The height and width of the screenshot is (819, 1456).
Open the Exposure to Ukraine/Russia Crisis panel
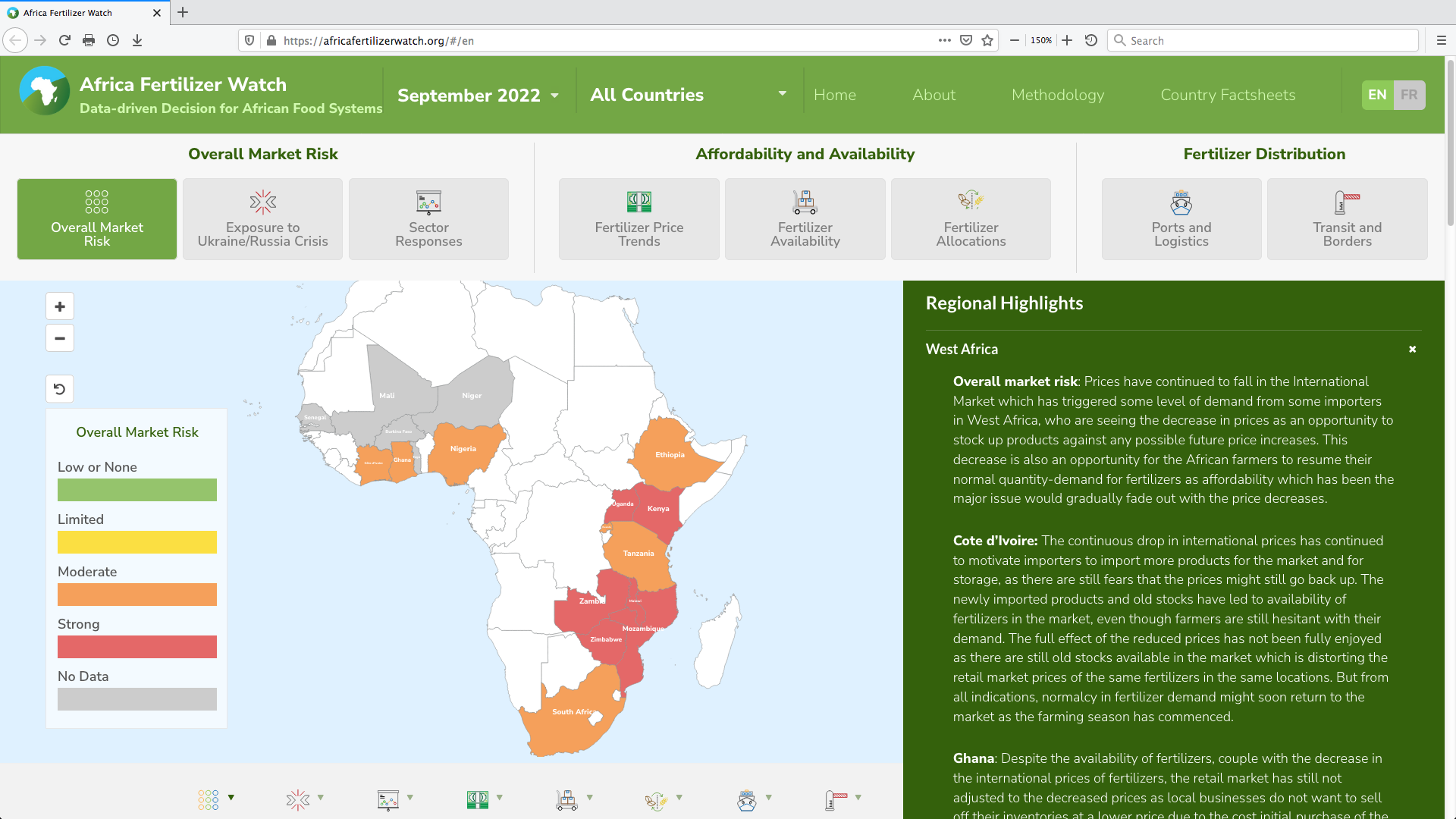(x=262, y=219)
